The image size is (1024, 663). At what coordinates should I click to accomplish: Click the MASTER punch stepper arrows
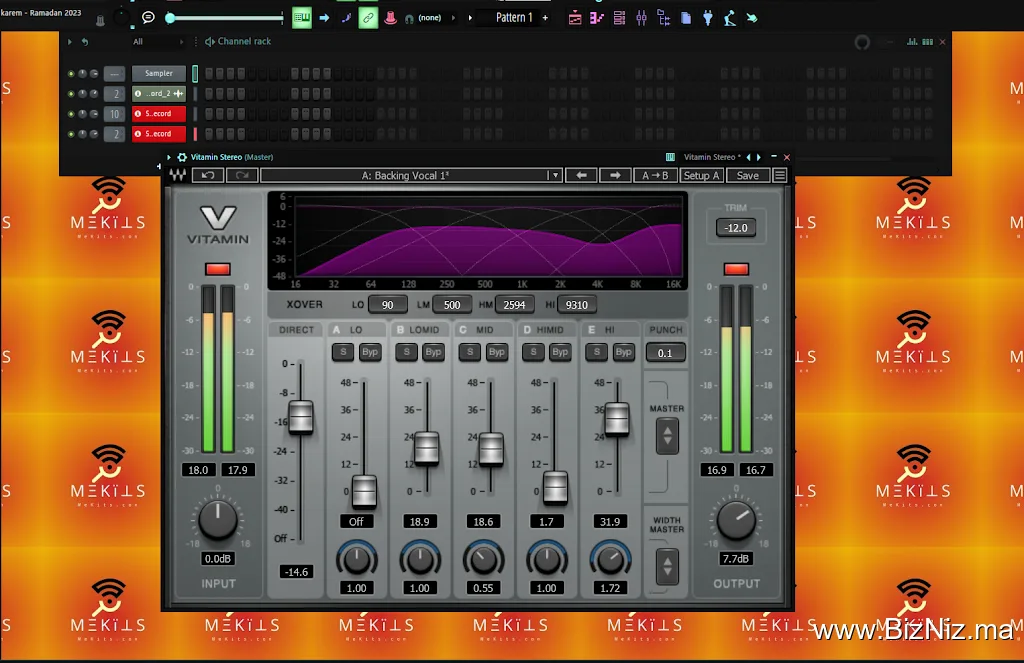click(x=667, y=436)
